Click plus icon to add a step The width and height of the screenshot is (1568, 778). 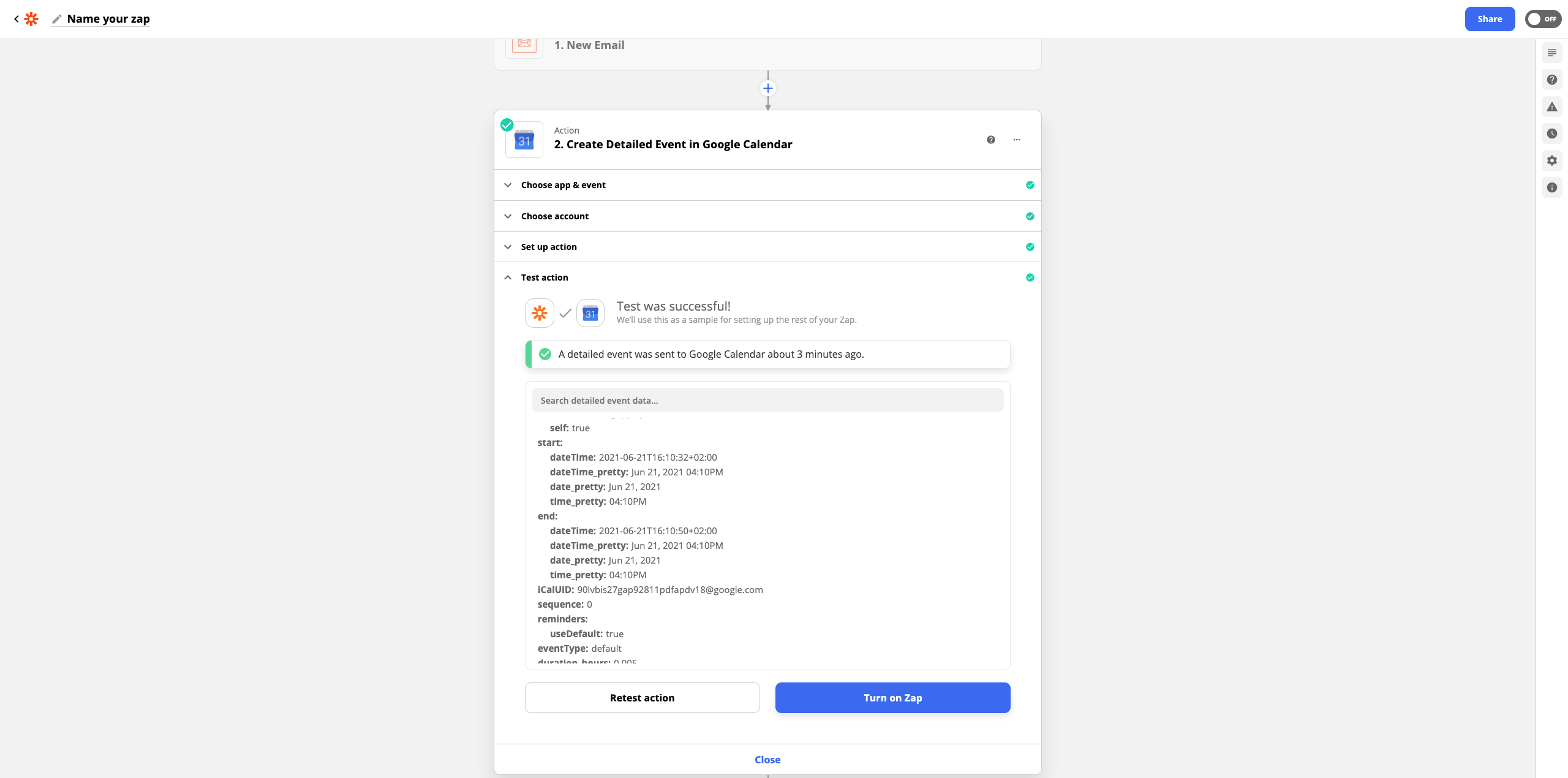coord(767,88)
